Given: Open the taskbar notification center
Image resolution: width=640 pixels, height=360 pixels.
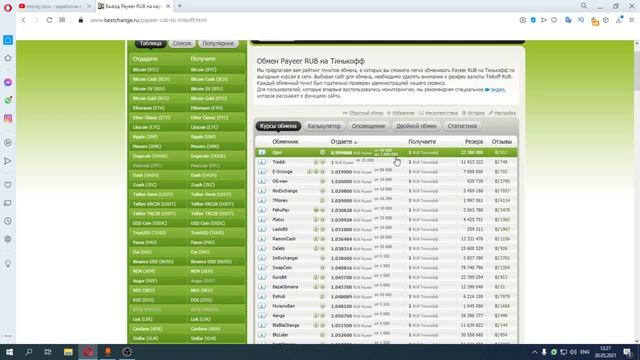Looking at the screenshot, I should [x=627, y=352].
